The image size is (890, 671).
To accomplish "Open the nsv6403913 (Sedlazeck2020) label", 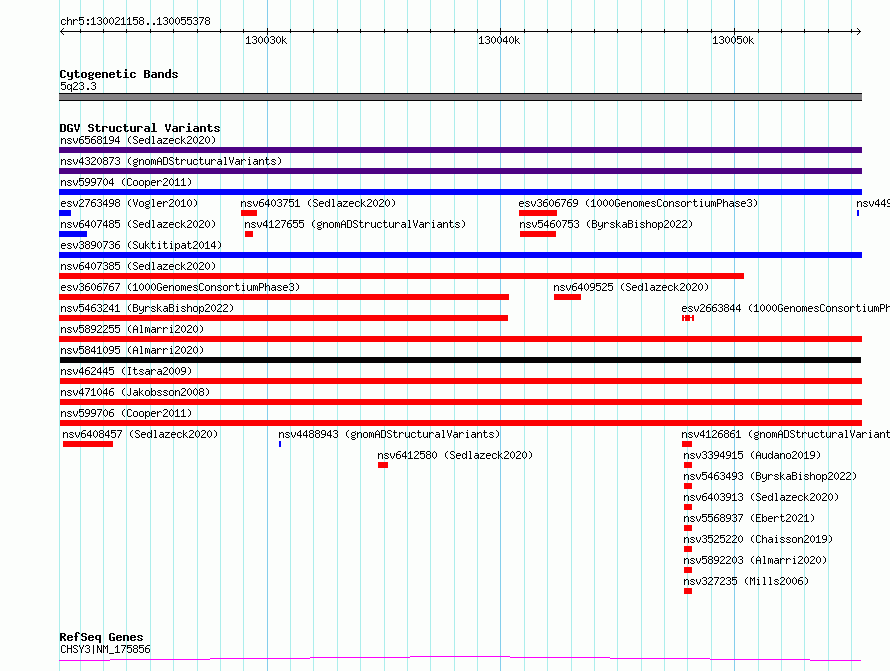I will coord(761,497).
